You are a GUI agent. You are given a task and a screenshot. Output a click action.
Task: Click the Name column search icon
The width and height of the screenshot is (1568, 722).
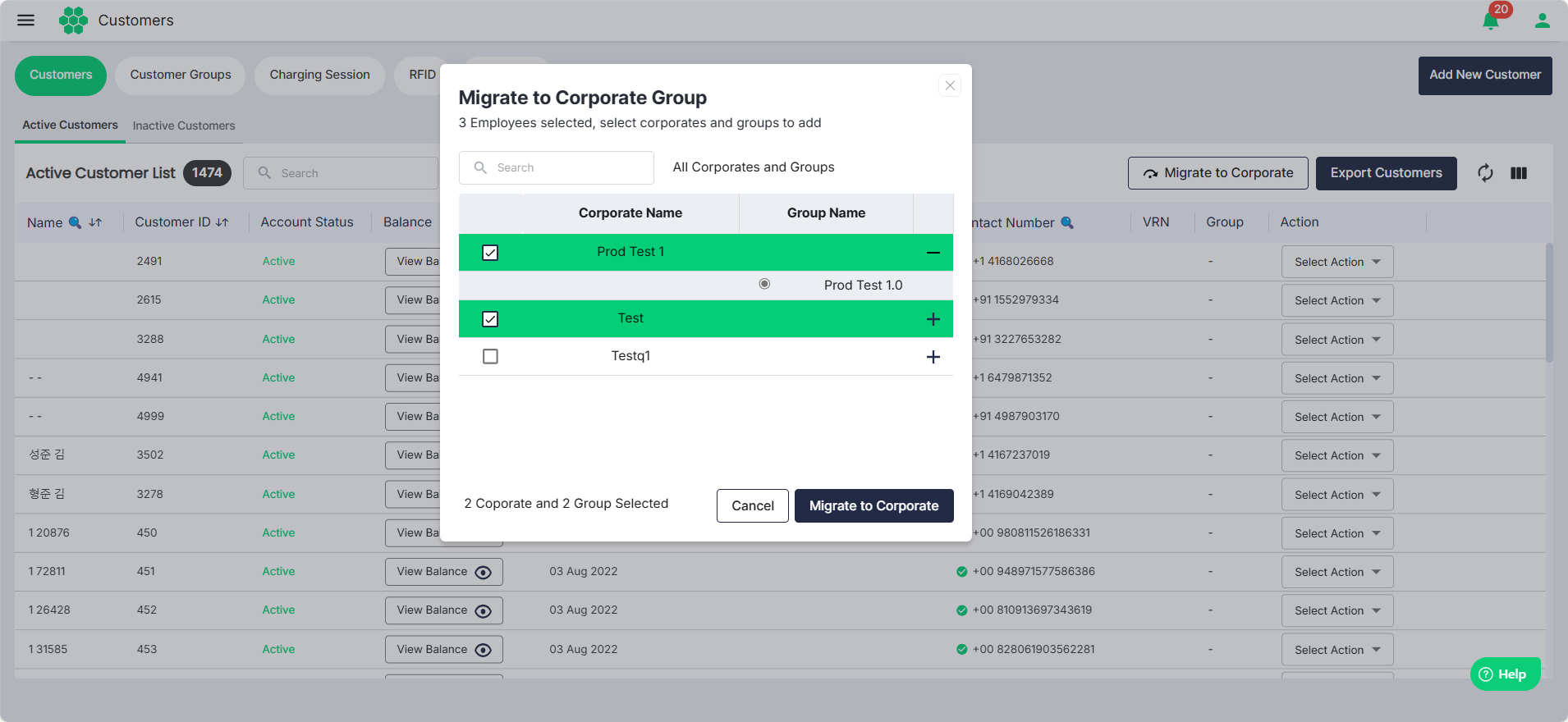pyautogui.click(x=75, y=222)
